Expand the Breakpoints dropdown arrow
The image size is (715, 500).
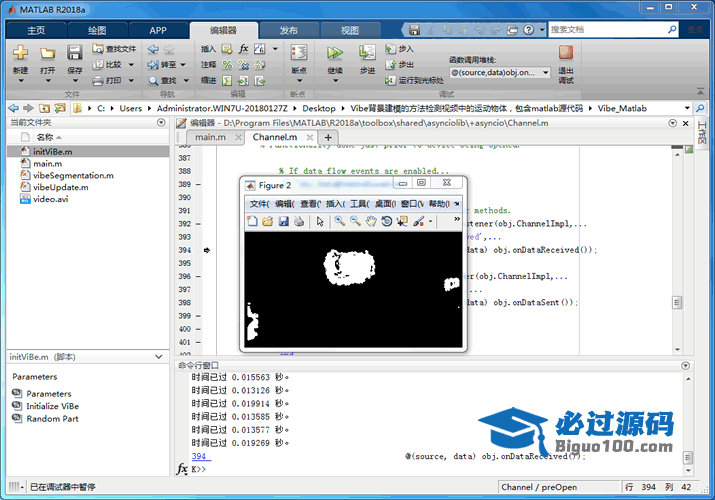(x=299, y=81)
